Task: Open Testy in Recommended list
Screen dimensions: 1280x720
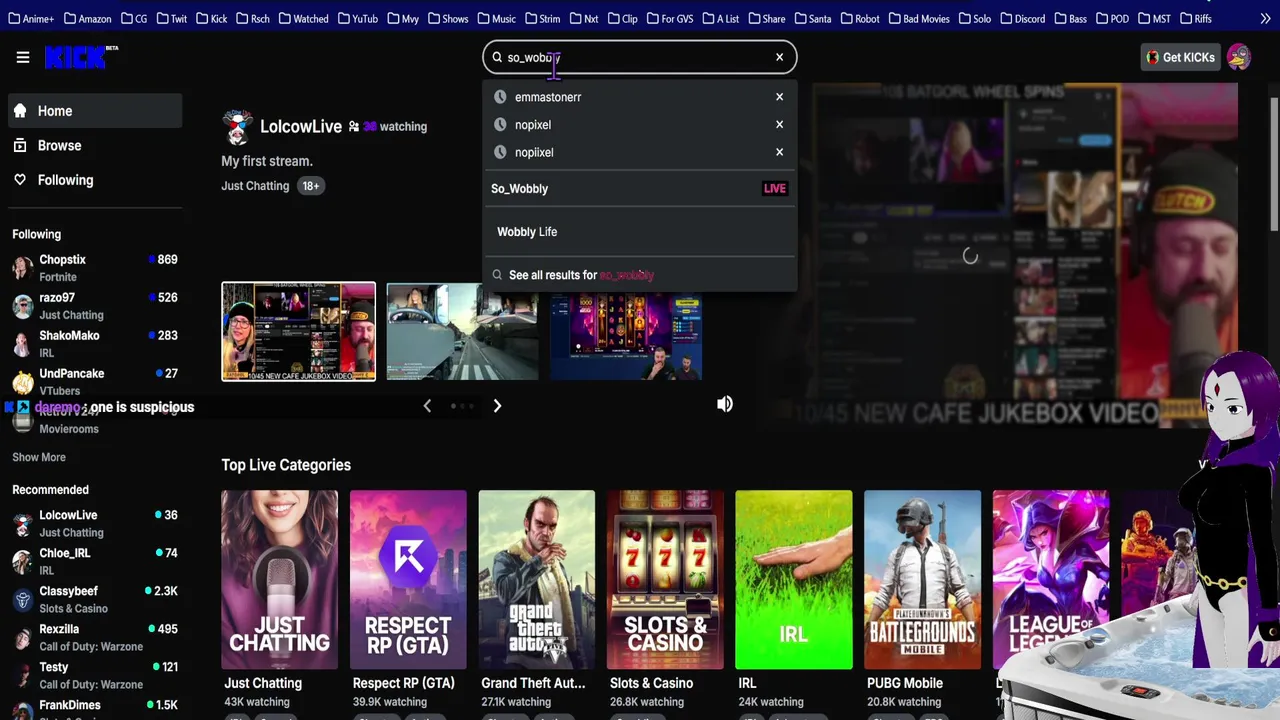Action: (95, 675)
